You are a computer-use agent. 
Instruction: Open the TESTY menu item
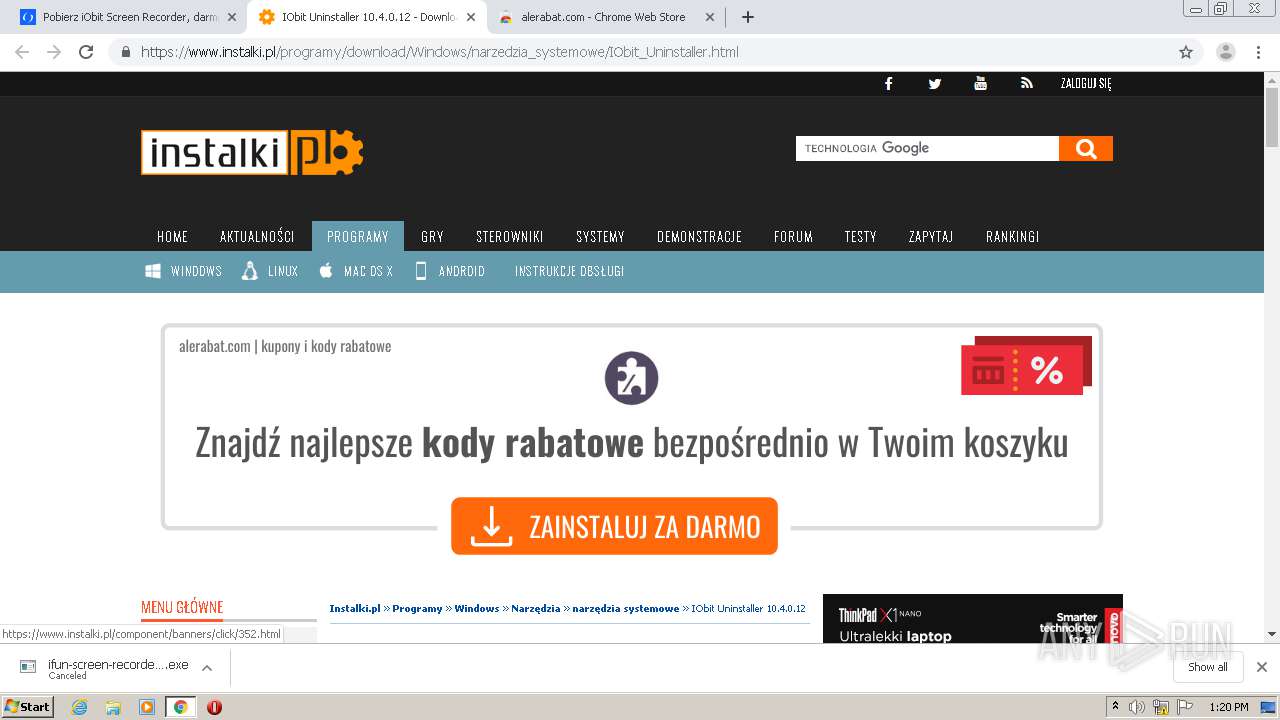pyautogui.click(x=860, y=237)
